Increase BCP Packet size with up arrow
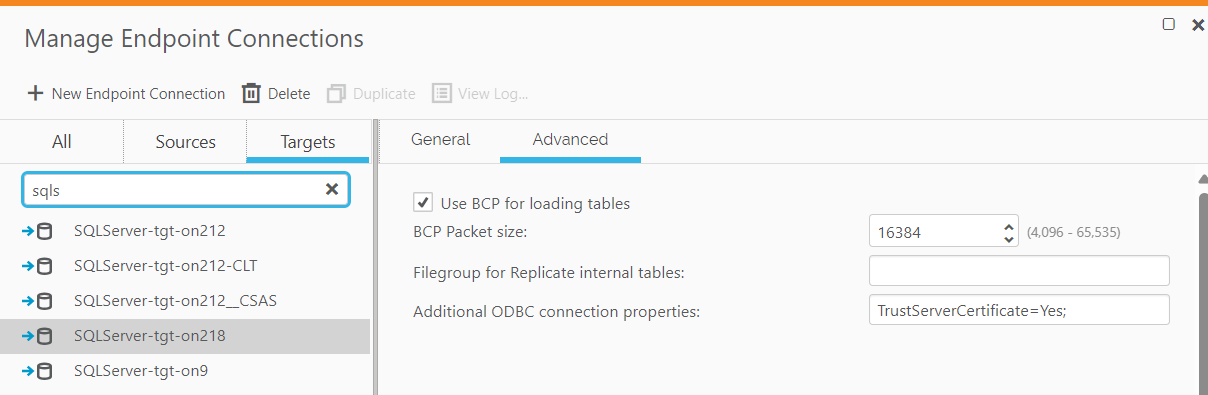 point(1008,225)
